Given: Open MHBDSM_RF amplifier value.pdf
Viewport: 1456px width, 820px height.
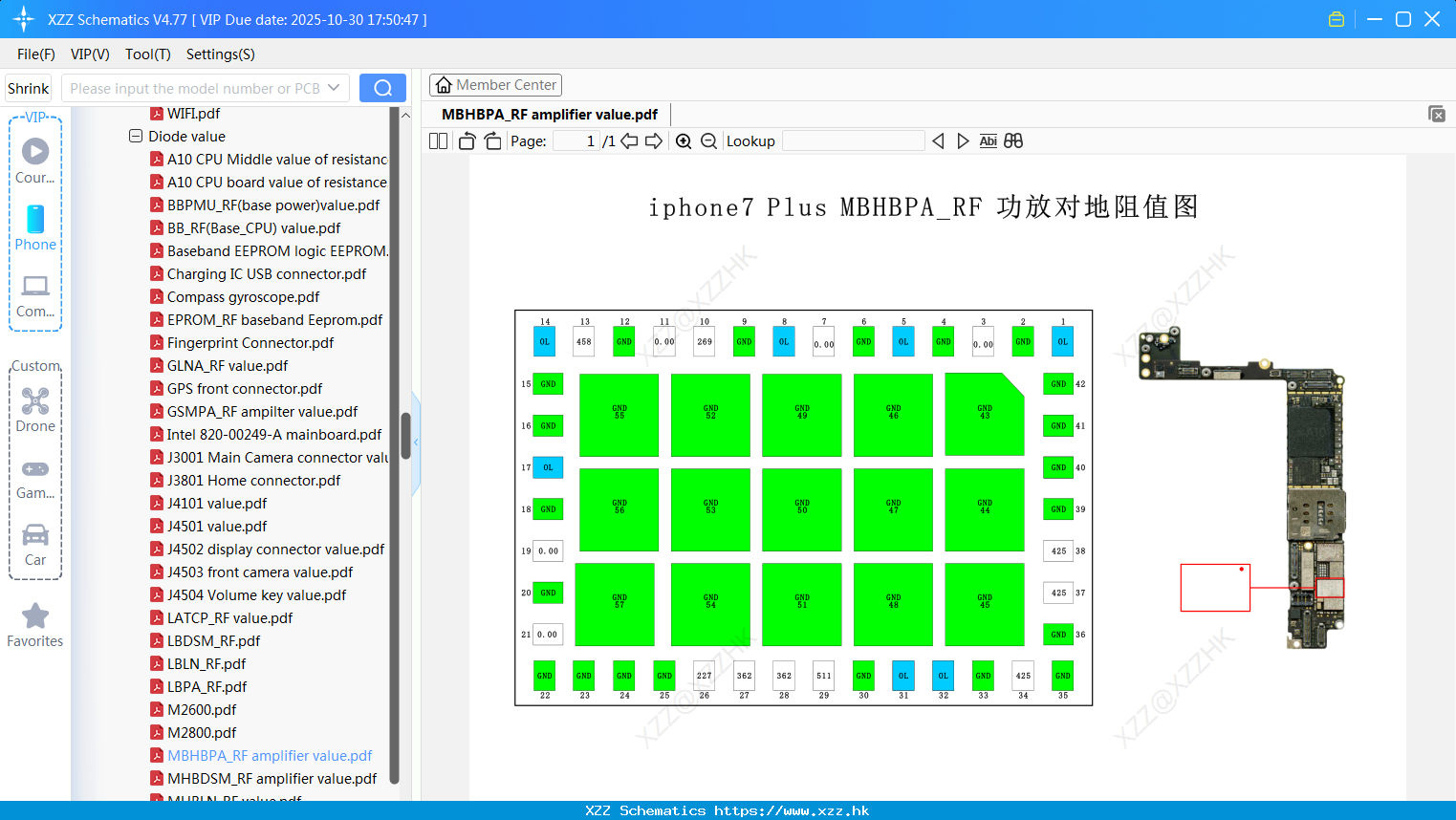Looking at the screenshot, I should pos(264,779).
